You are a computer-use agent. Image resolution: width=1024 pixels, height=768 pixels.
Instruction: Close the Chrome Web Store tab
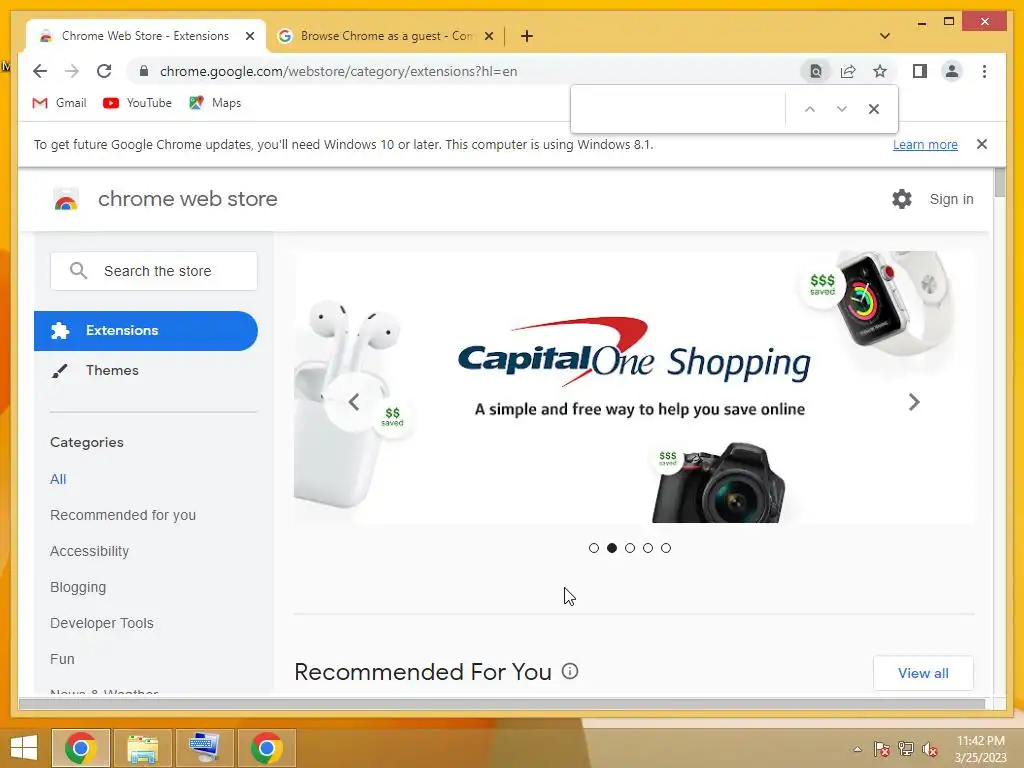(x=249, y=37)
